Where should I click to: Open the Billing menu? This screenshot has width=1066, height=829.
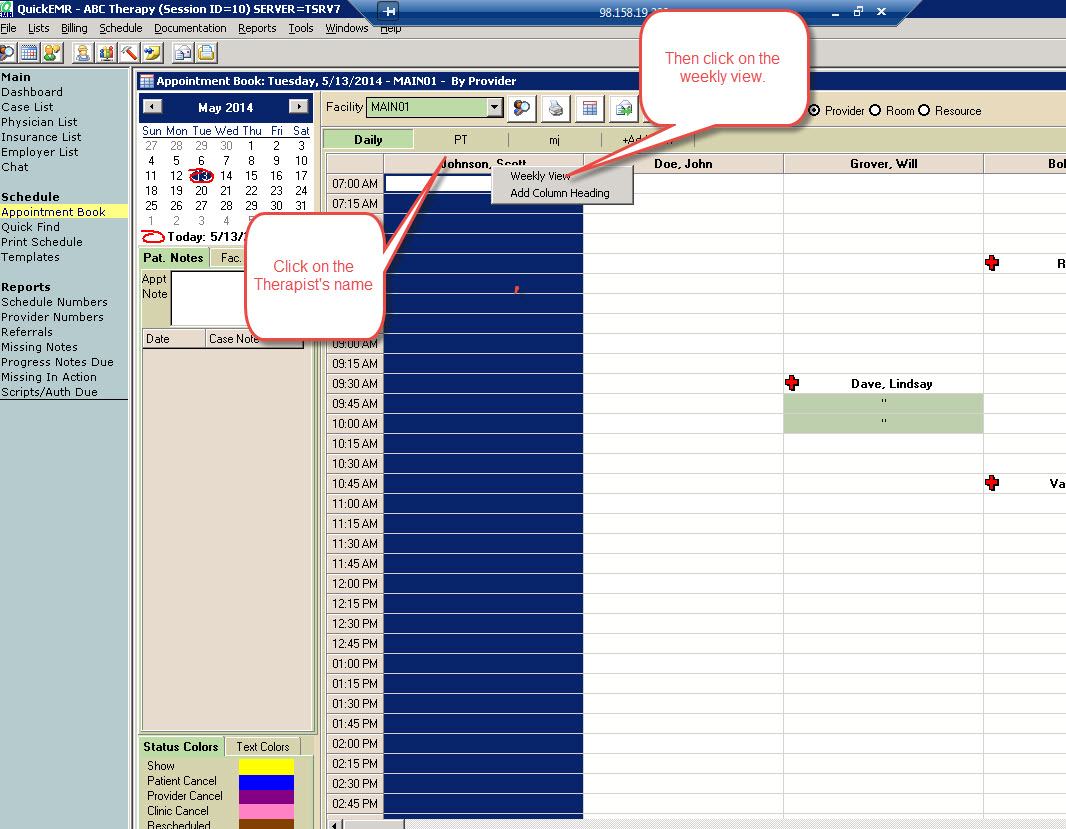tap(74, 28)
